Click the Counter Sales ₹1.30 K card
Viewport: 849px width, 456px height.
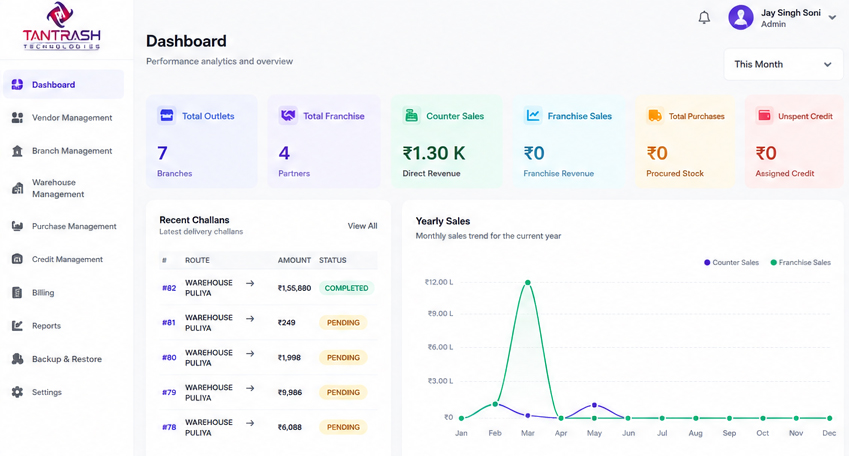point(447,142)
